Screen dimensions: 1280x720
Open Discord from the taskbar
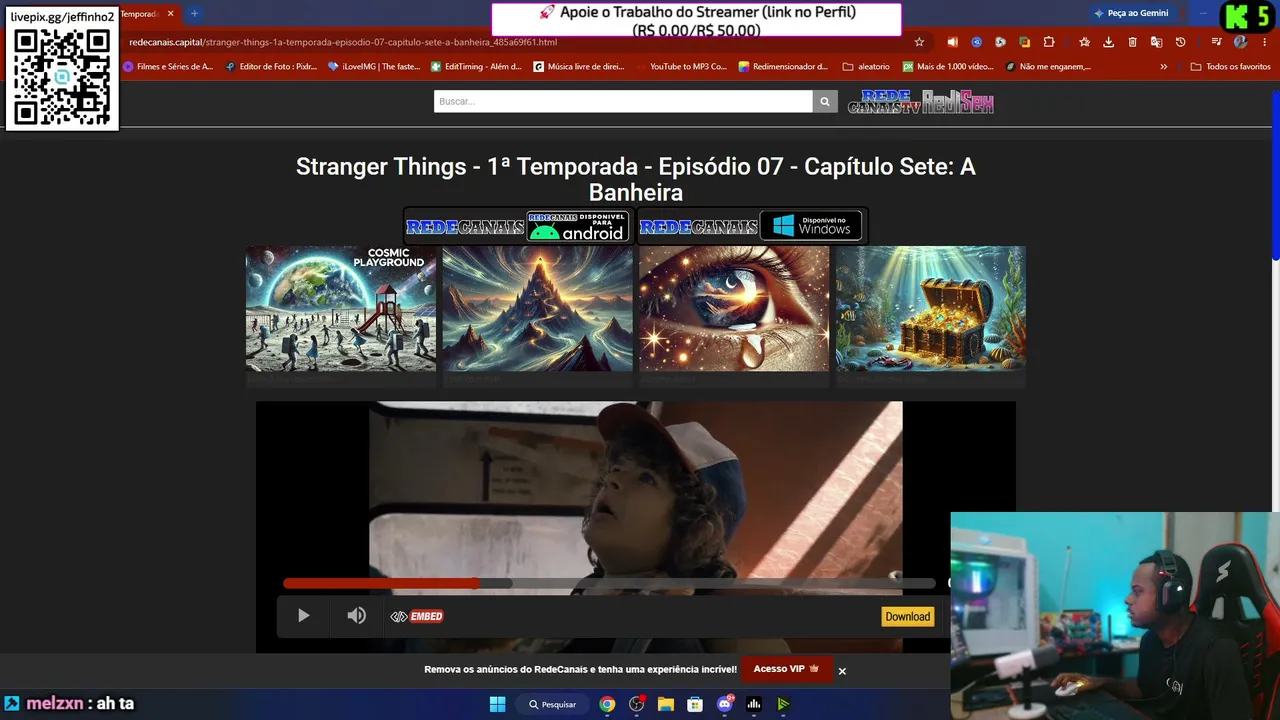(725, 704)
